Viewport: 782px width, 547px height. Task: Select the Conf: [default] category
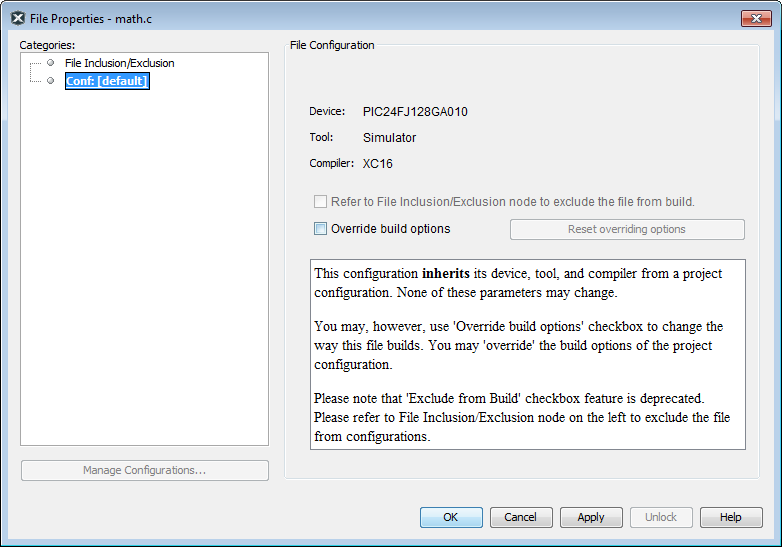pos(107,81)
